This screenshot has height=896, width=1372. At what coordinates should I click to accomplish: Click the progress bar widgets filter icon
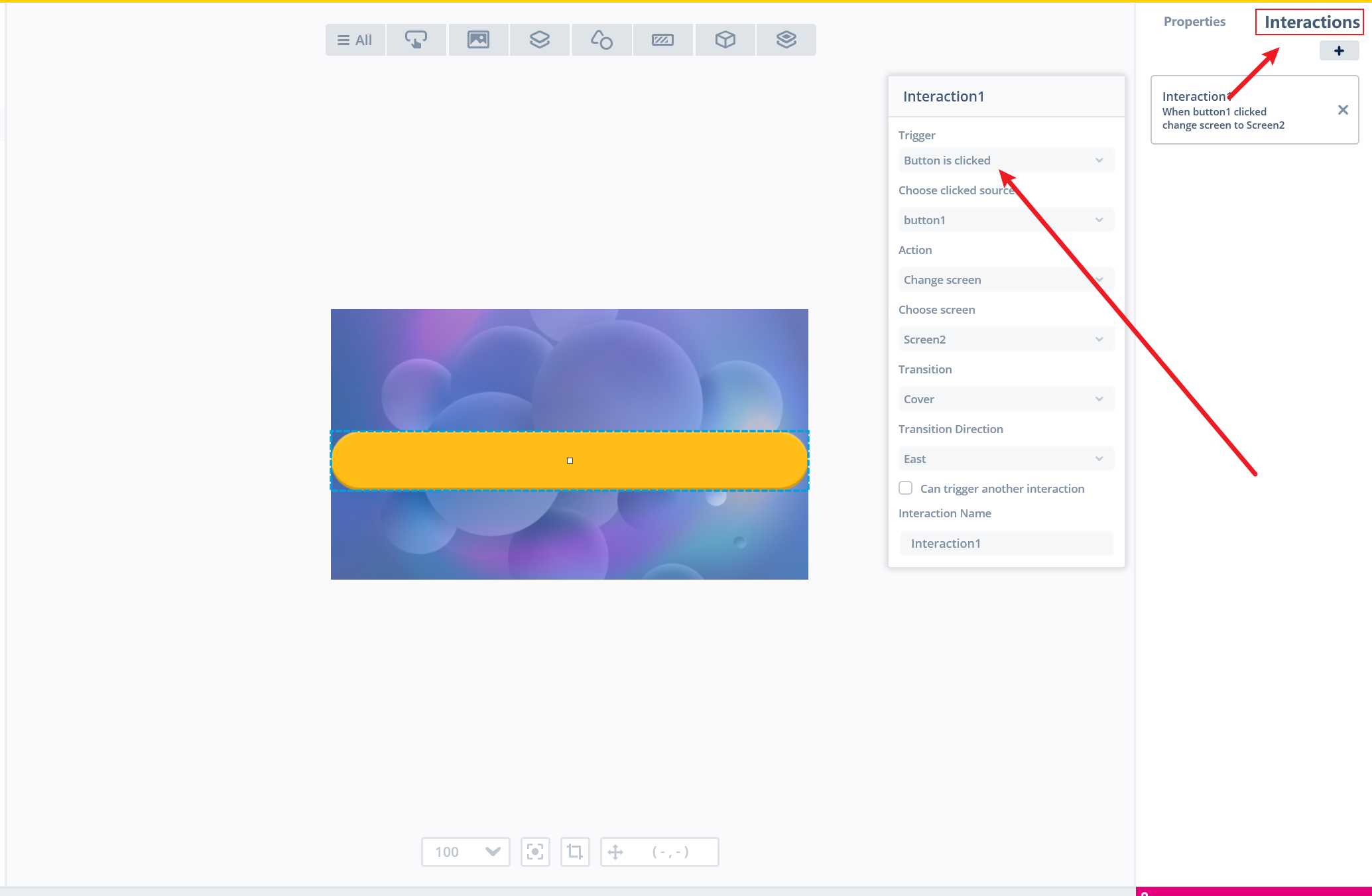coord(662,40)
